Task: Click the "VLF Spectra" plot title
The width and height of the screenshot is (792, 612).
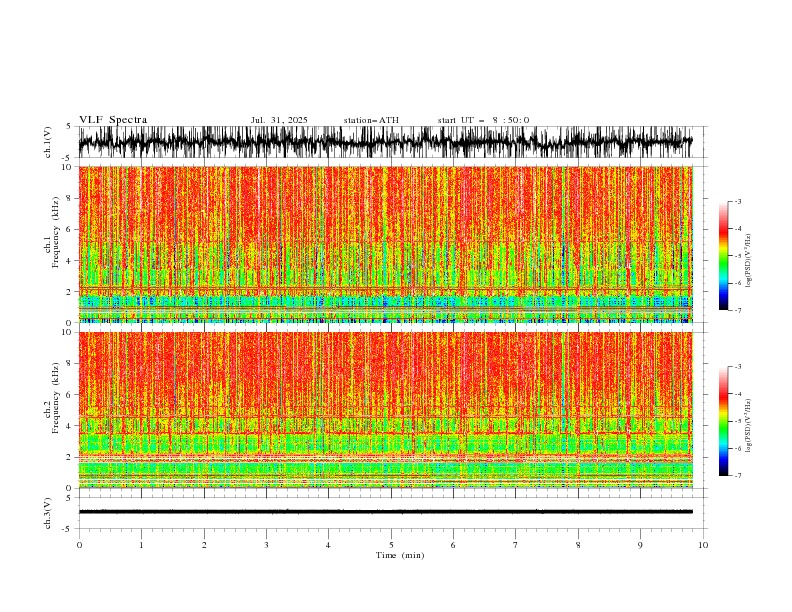Action: coord(113,120)
